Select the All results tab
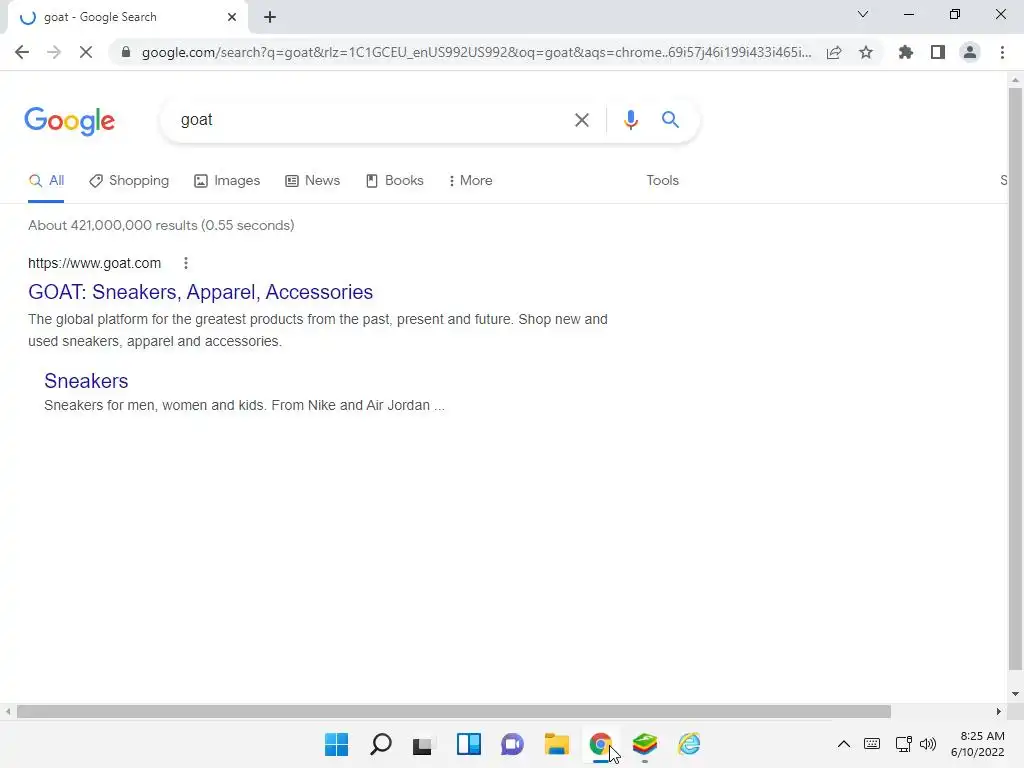 (46, 181)
